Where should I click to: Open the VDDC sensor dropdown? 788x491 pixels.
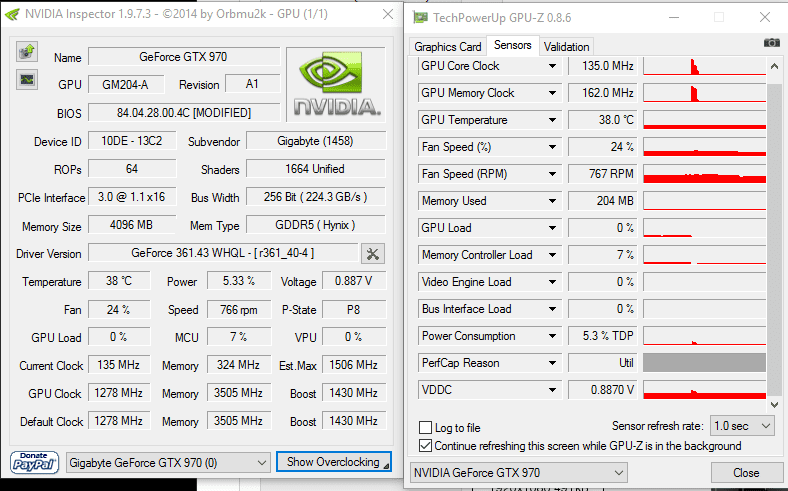[552, 390]
